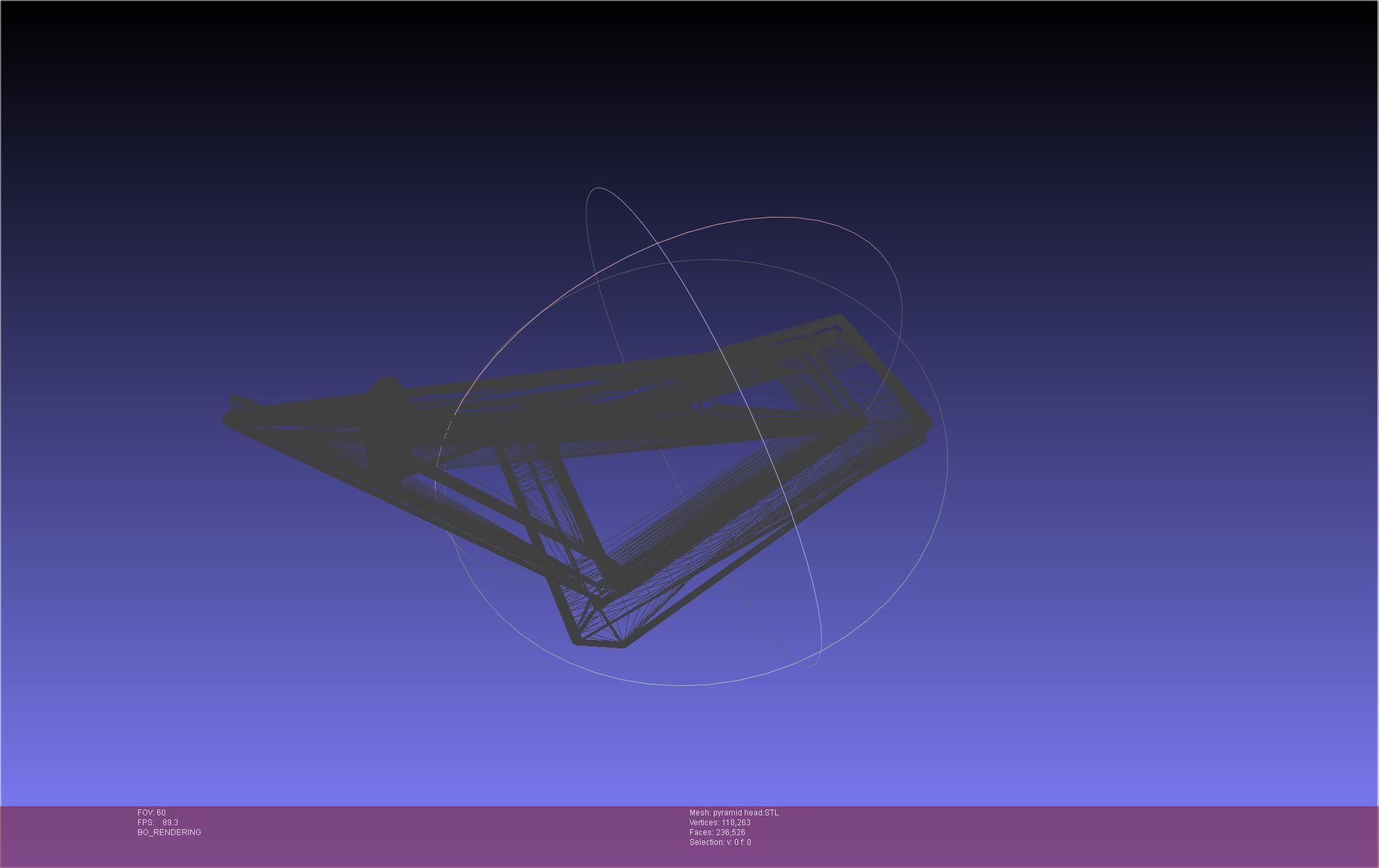Click the BO_RENDERING status label
1379x868 pixels.
pos(169,832)
